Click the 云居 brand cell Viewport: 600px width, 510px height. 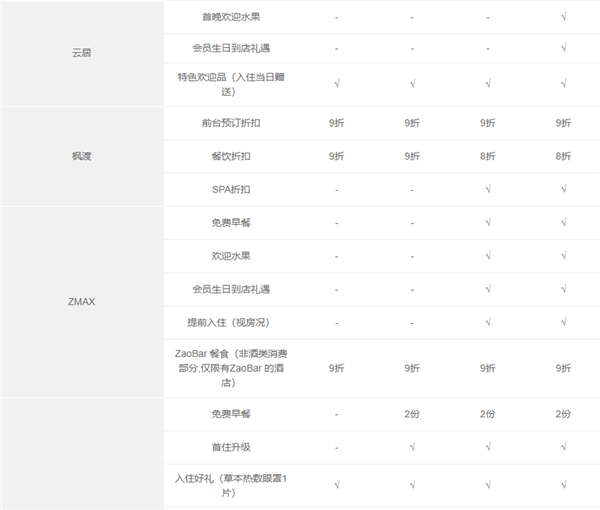82,50
